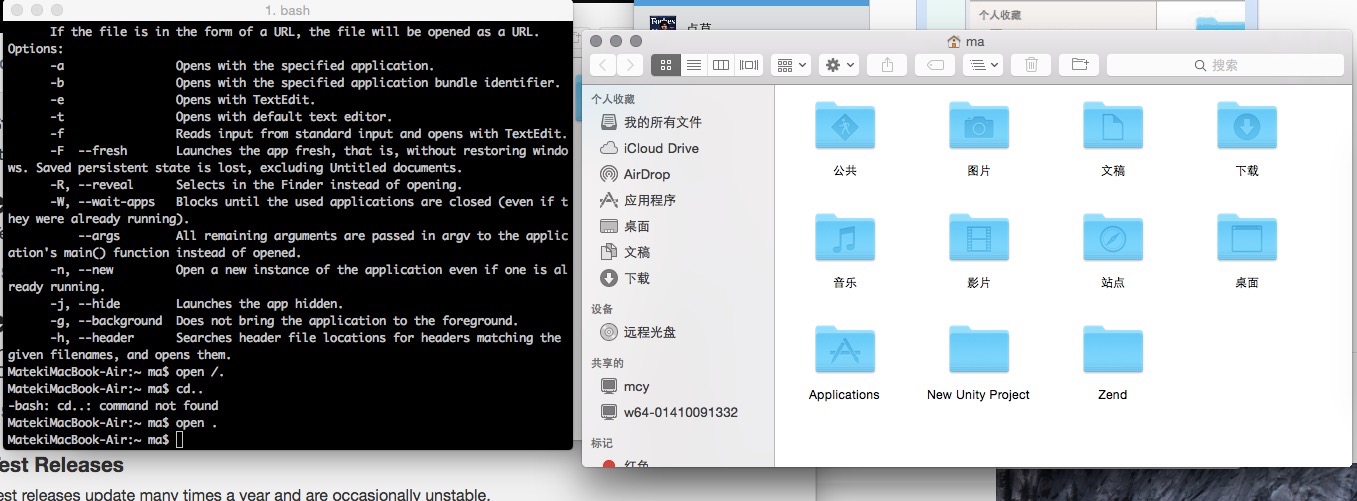The width and height of the screenshot is (1357, 501).
Task: Click the 设备 sidebar section header
Action: 601,309
